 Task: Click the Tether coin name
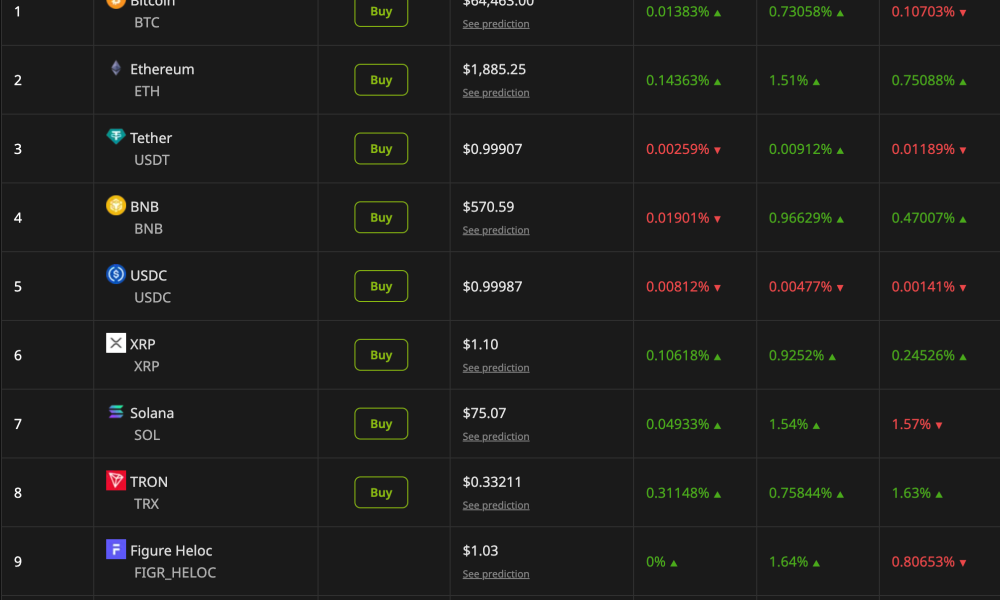[151, 138]
